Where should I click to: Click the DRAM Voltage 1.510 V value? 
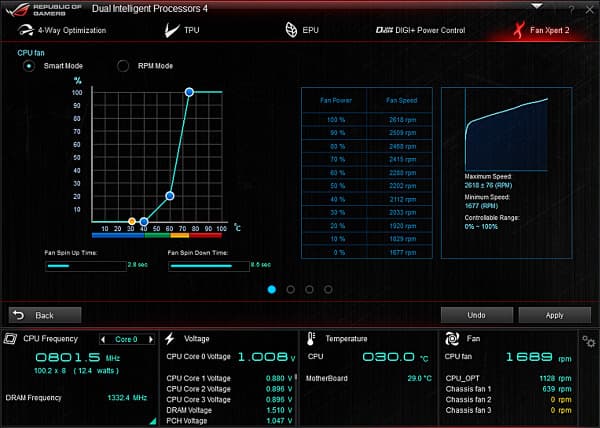279,410
